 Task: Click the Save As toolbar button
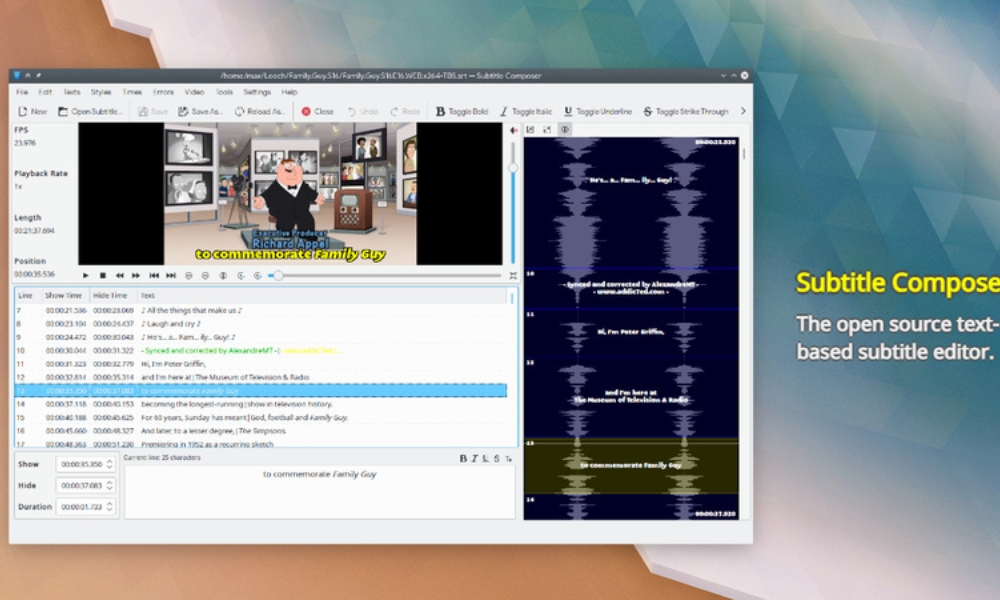point(200,112)
